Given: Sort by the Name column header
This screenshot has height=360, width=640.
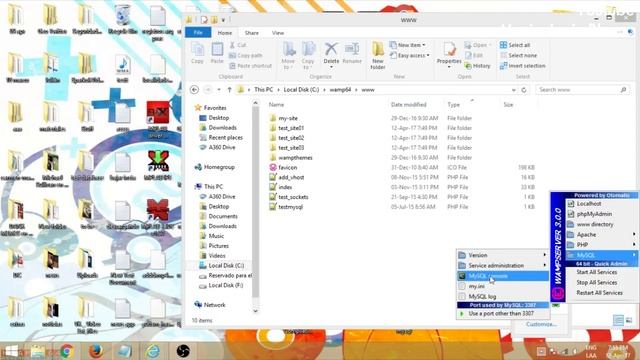Looking at the screenshot, I should pyautogui.click(x=276, y=105).
